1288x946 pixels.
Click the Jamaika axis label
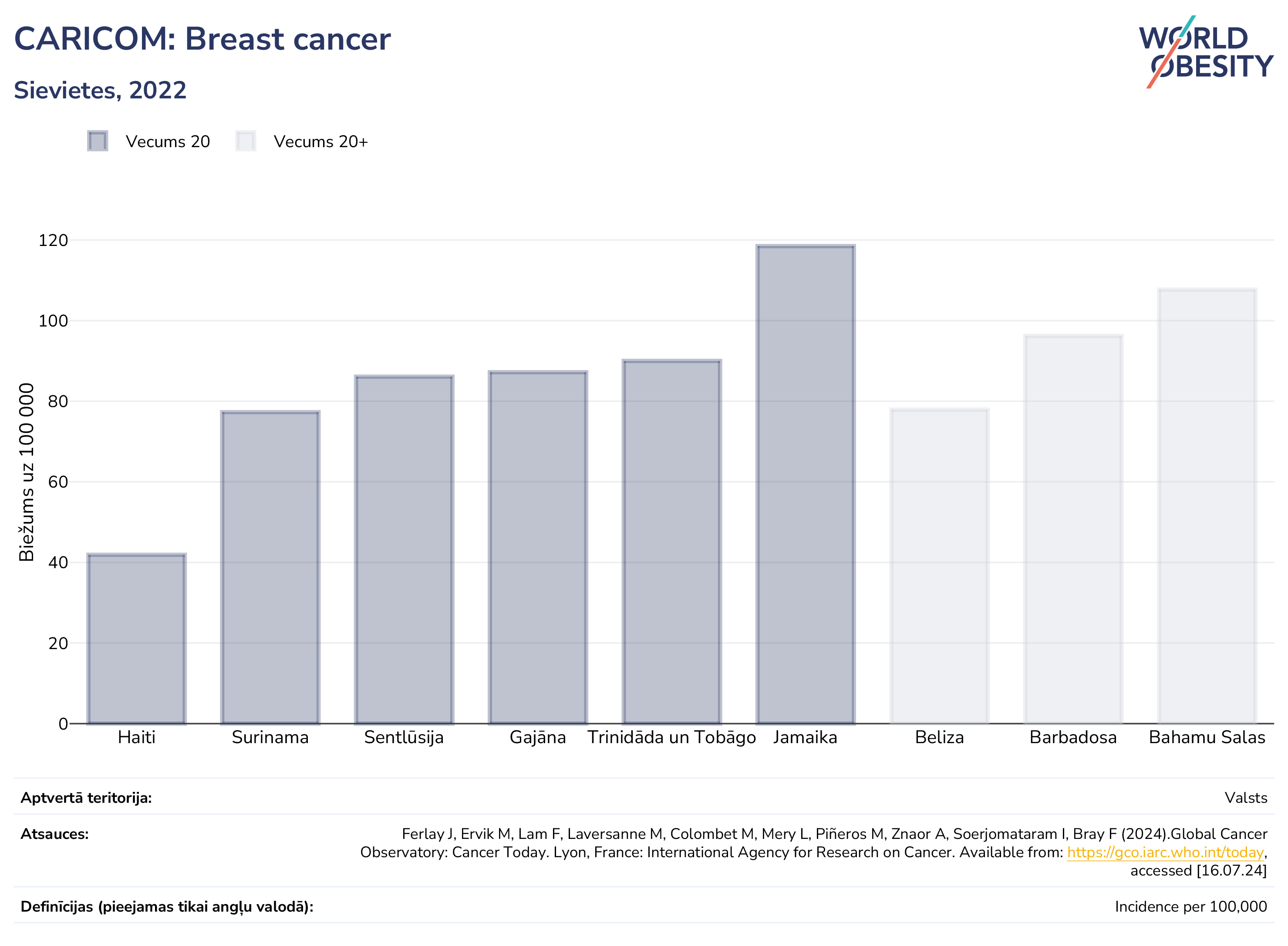[x=805, y=737]
